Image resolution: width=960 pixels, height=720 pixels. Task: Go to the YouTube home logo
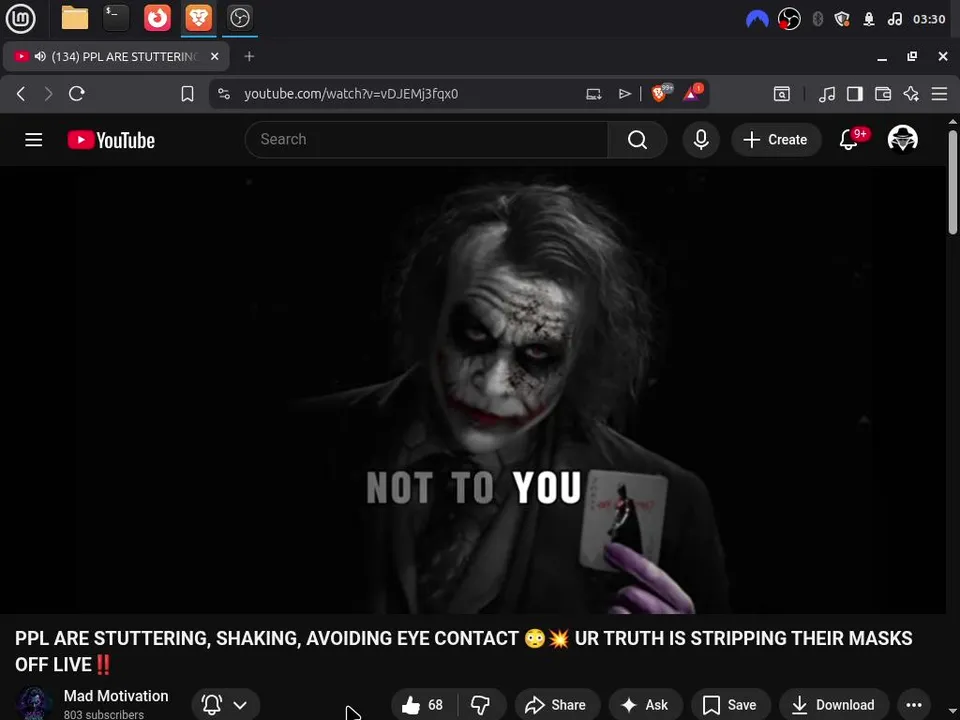click(111, 140)
